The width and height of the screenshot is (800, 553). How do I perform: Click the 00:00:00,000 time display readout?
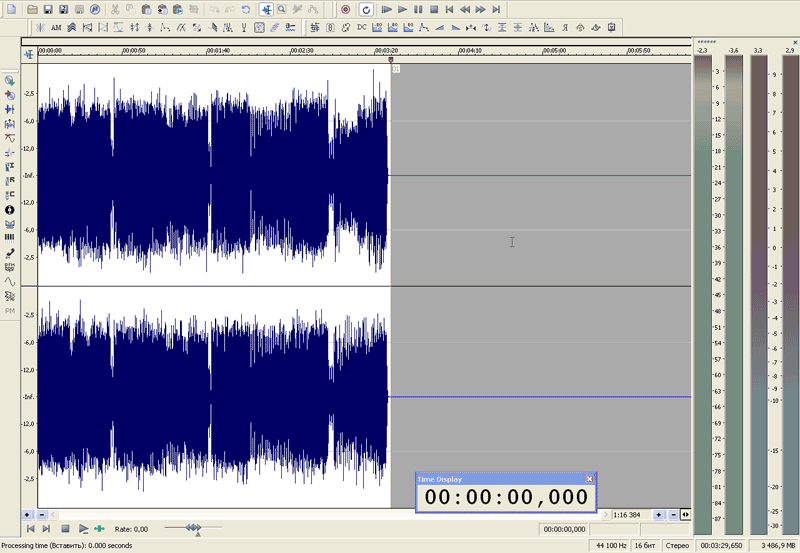506,497
